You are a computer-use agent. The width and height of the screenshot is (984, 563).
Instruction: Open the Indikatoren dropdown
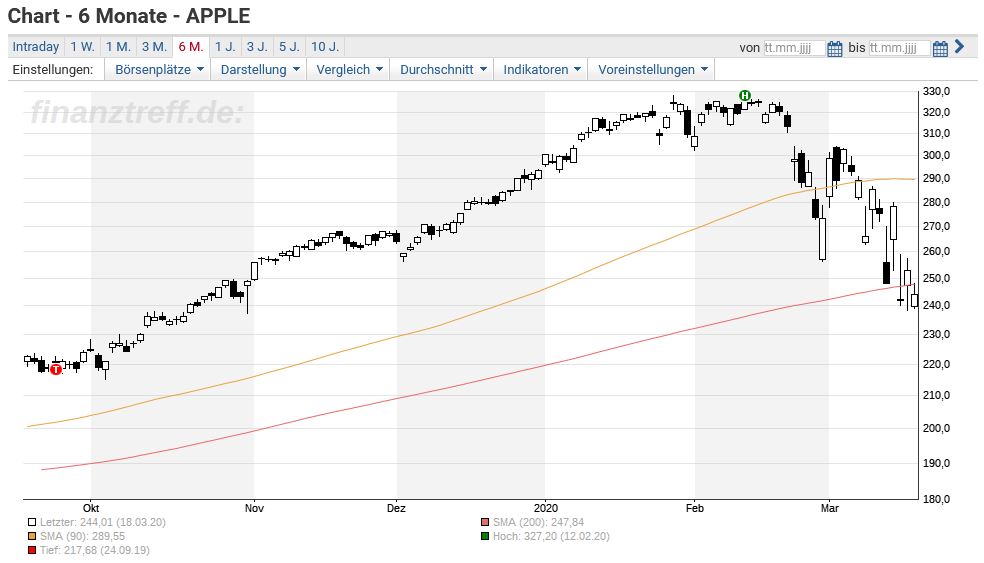pos(541,70)
